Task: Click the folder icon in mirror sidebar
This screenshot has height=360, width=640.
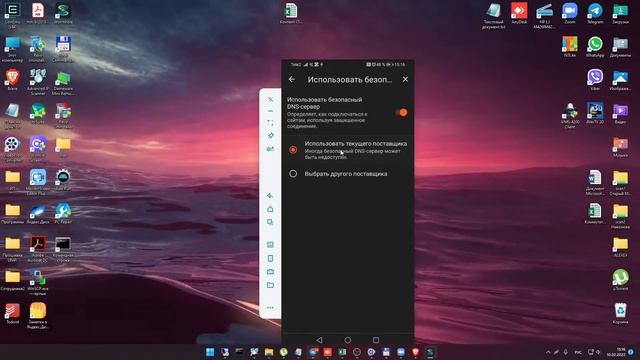Action: [x=270, y=285]
